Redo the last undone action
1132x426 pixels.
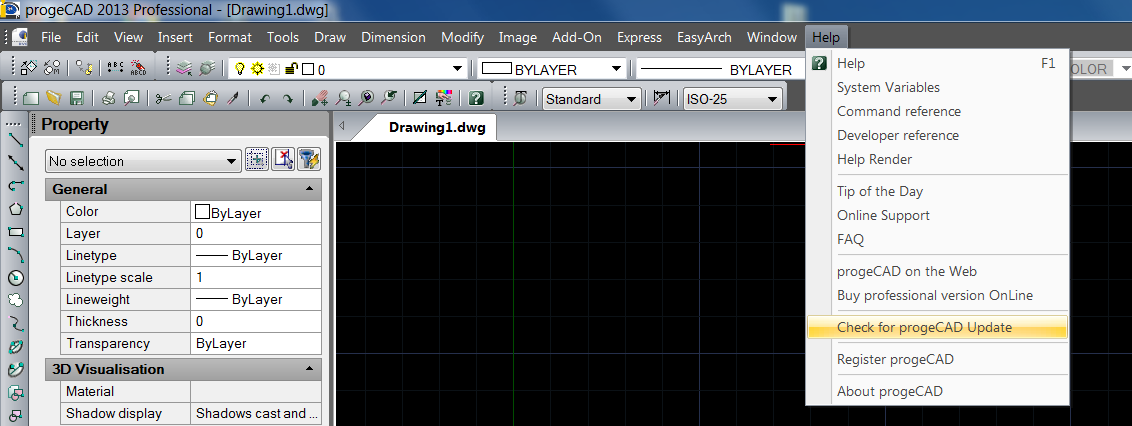287,99
